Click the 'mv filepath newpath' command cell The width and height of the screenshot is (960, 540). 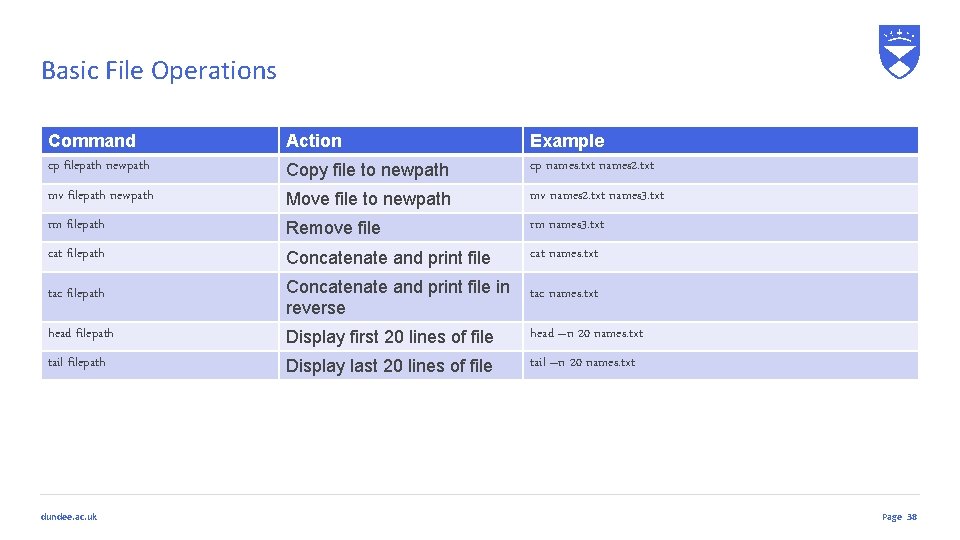160,198
